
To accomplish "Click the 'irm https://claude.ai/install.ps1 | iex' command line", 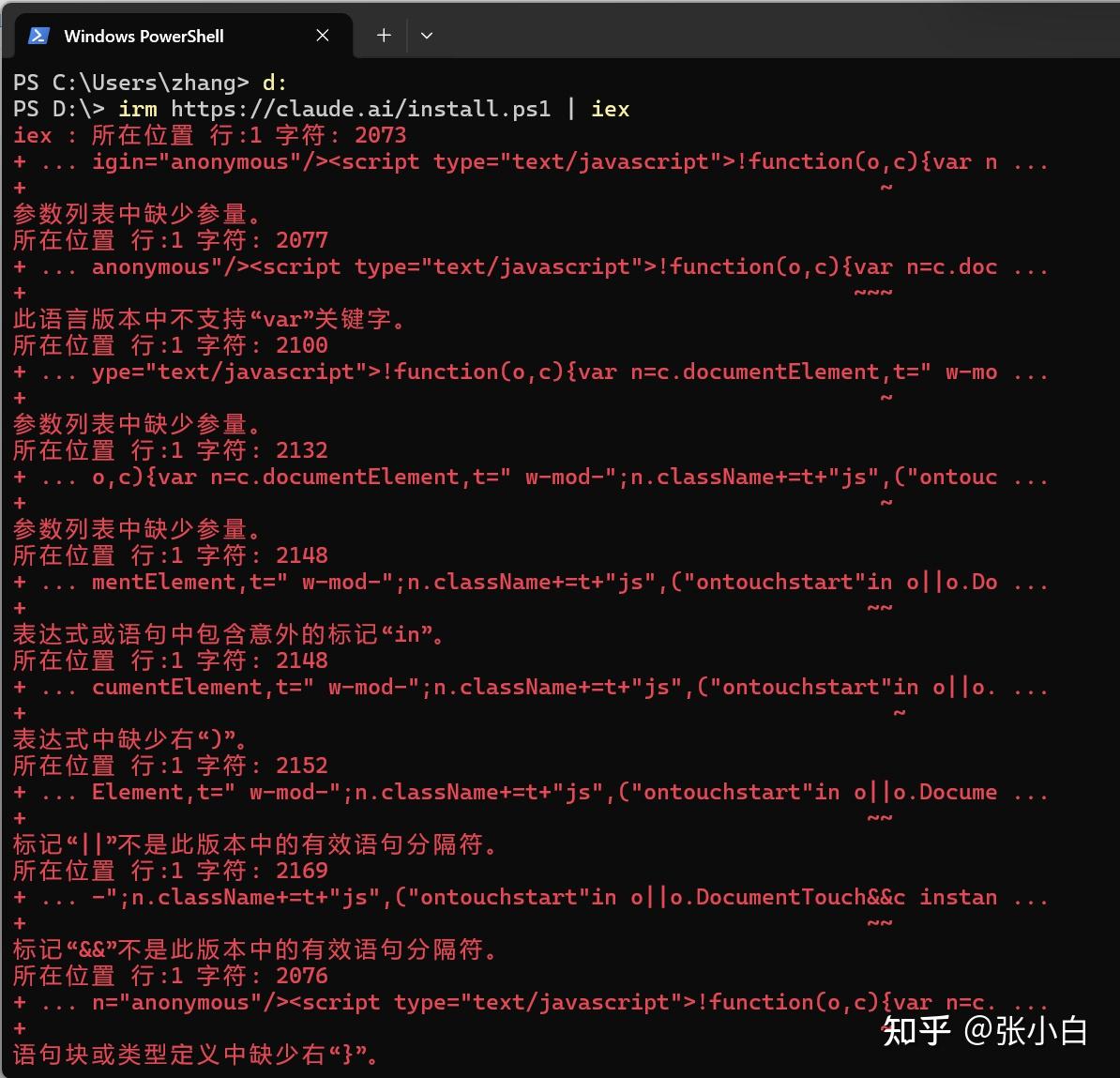I will tap(322, 109).
